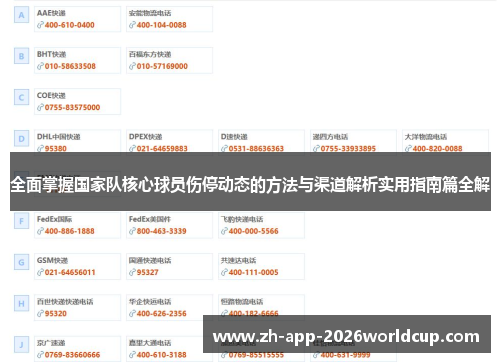Viewport: 500px width, 362px height.
Task: Select the D速快递 card title
Action: pos(234,137)
